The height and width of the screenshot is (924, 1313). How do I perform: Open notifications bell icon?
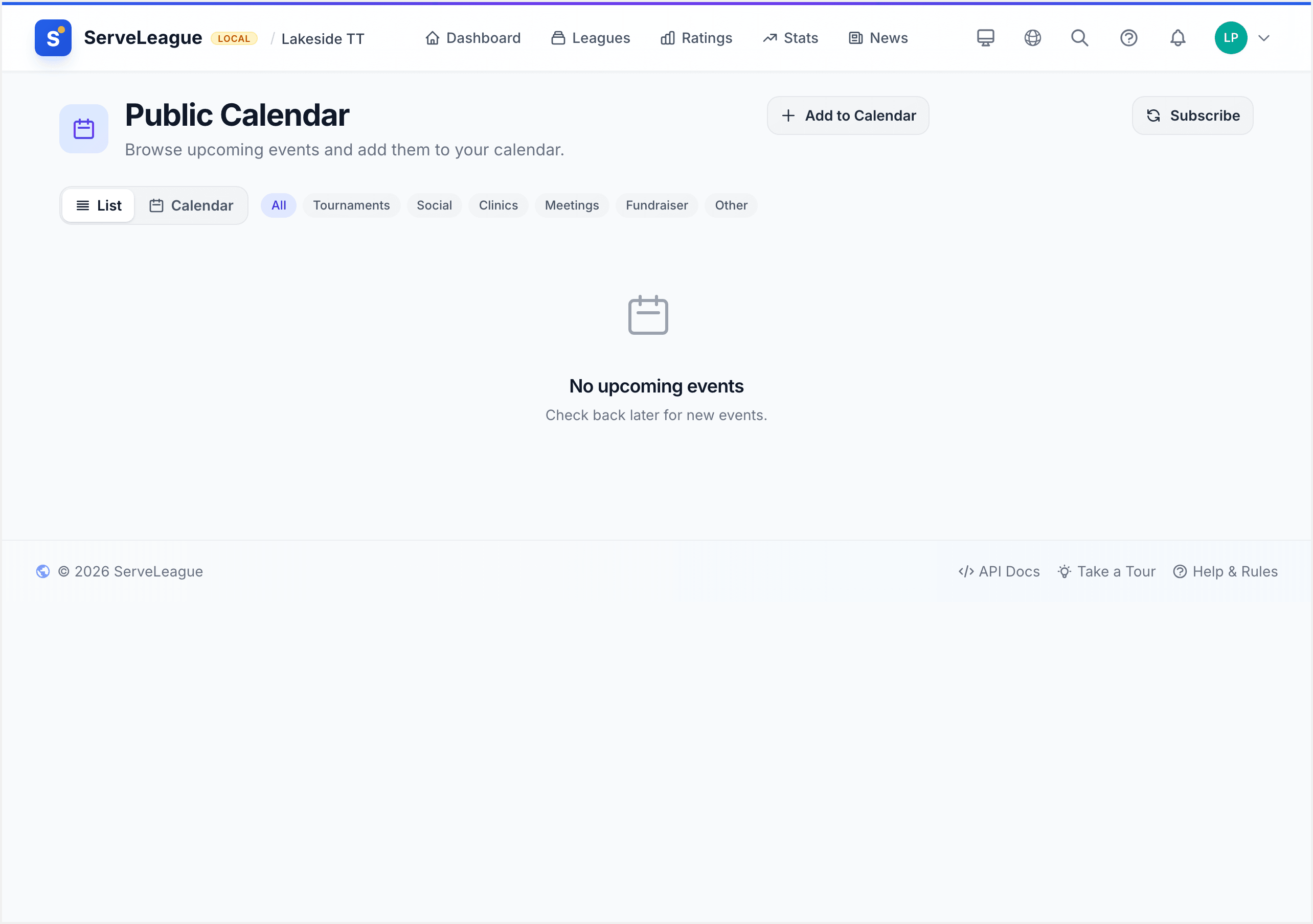pyautogui.click(x=1178, y=38)
